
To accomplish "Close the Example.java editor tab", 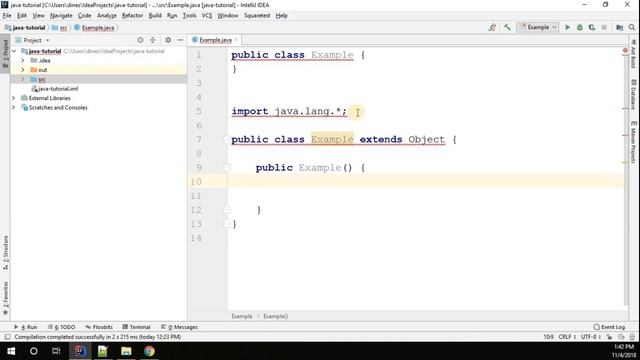I will click(x=236, y=40).
